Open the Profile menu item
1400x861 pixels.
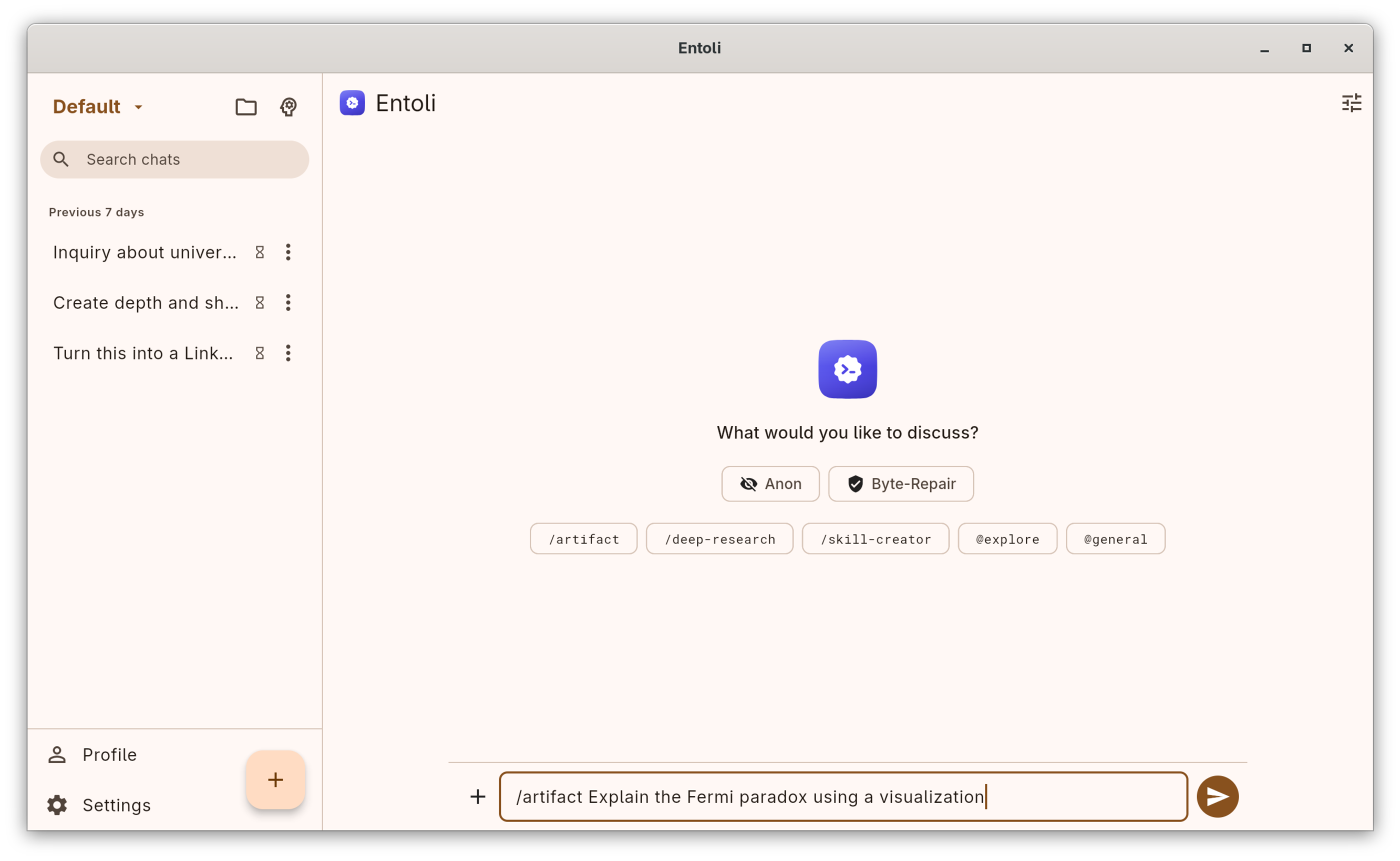(109, 754)
